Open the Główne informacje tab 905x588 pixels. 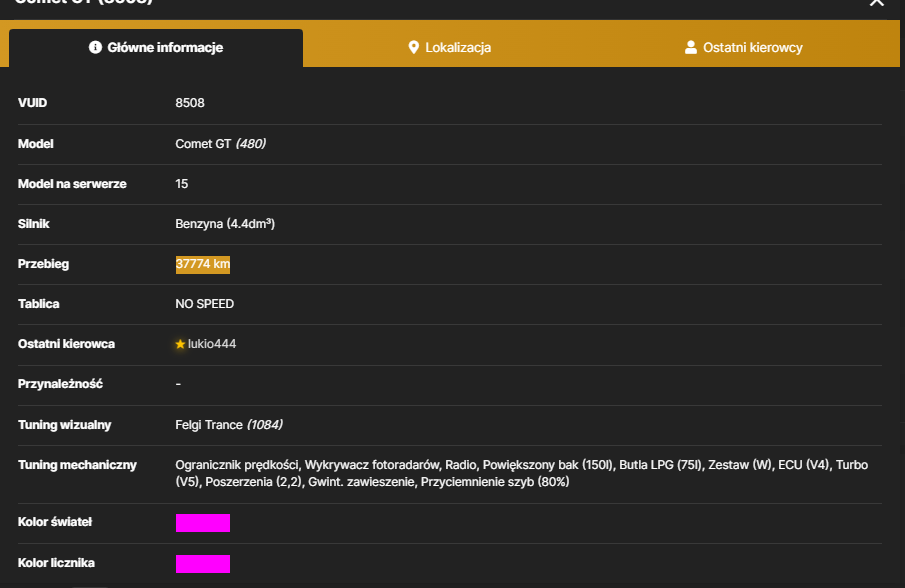156,47
